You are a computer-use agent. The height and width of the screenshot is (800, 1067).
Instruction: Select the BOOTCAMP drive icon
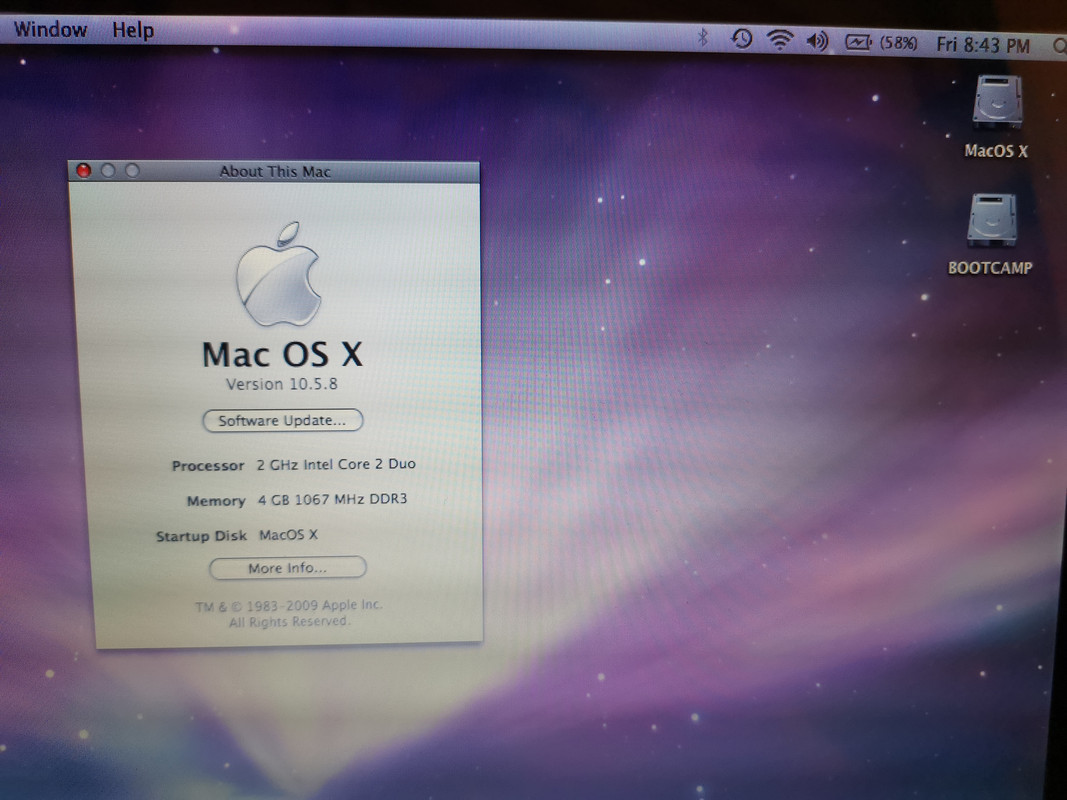click(x=992, y=220)
